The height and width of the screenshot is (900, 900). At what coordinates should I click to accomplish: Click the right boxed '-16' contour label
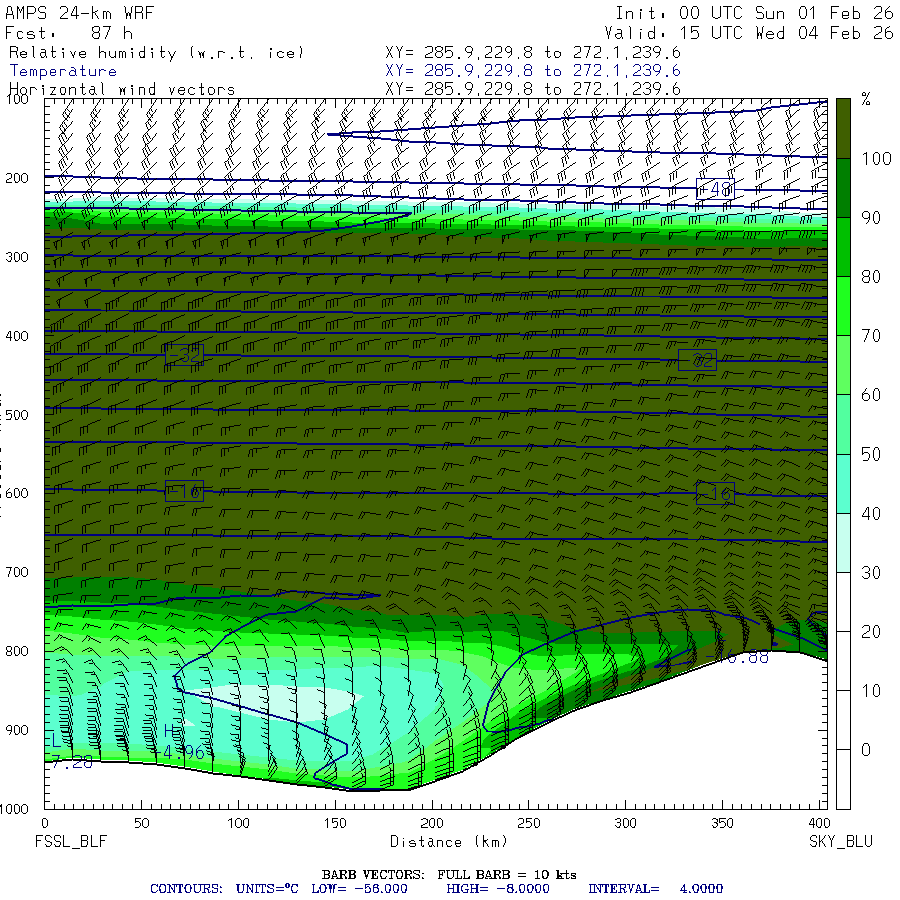tap(715, 494)
